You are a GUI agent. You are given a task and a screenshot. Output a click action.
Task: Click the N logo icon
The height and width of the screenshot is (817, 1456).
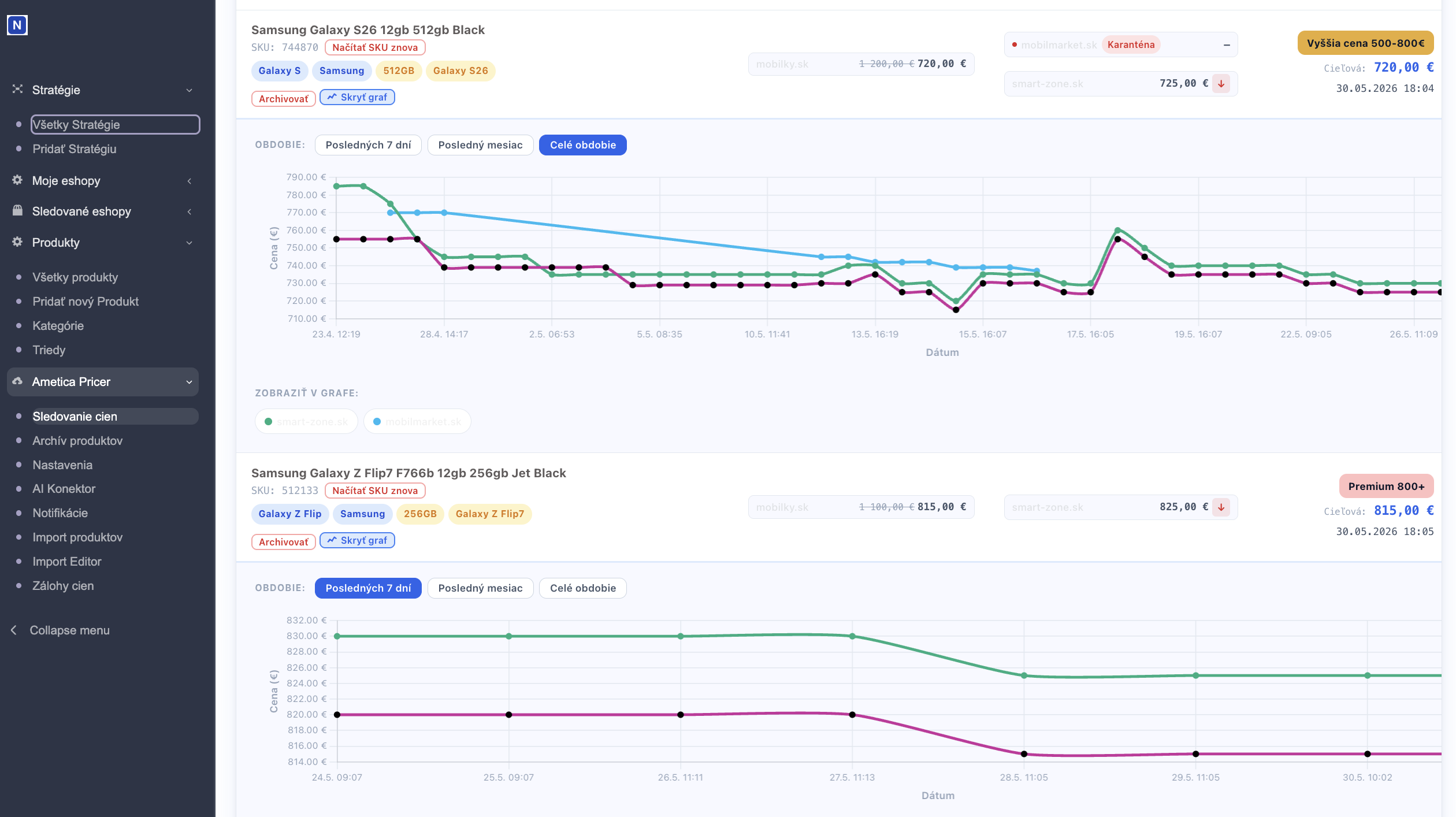pos(17,25)
